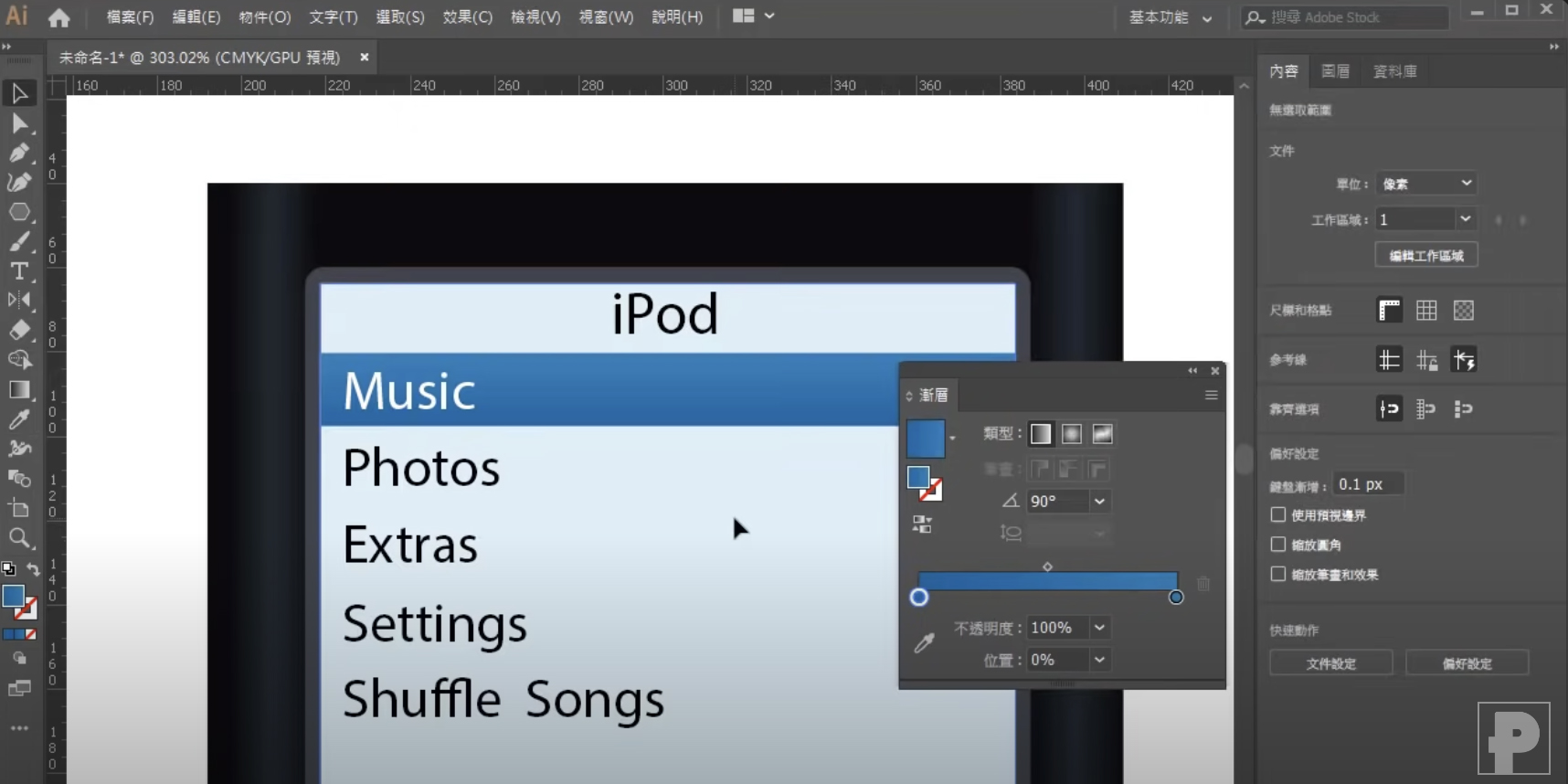Open the 單位 units dropdown
This screenshot has height=784, width=1568.
[x=1426, y=184]
